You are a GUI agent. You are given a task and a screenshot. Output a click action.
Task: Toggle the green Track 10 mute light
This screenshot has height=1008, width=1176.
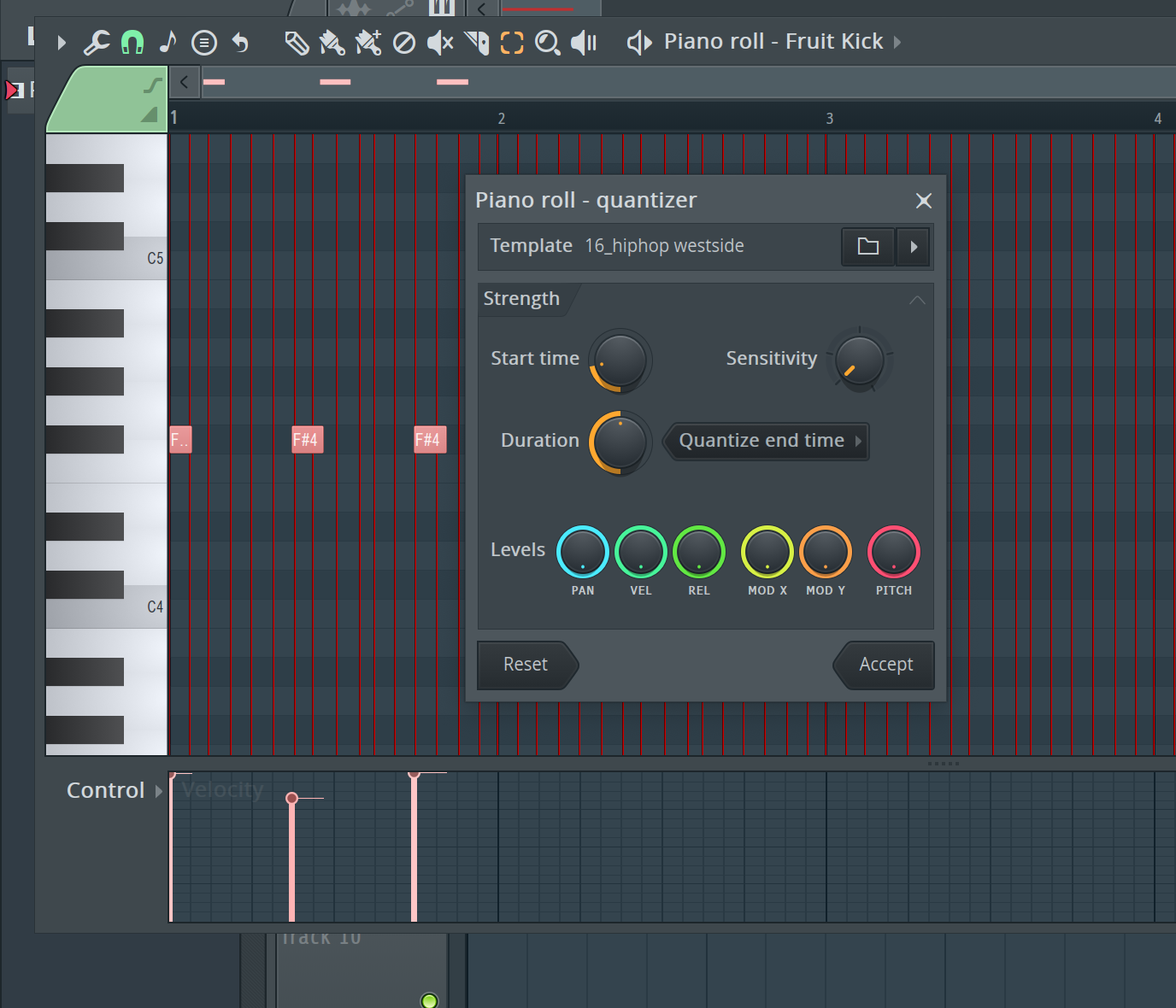(x=430, y=1000)
